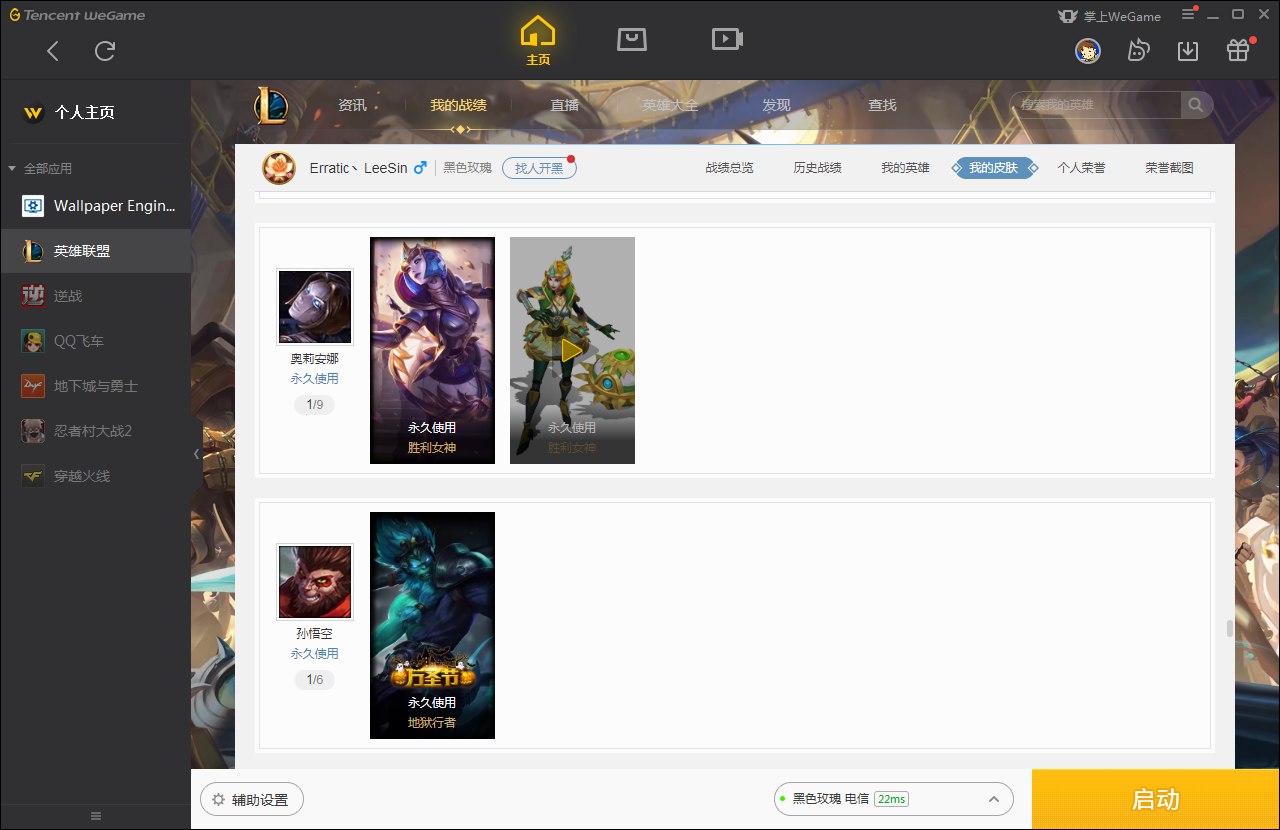Open the 查找 tab

pyautogui.click(x=882, y=105)
